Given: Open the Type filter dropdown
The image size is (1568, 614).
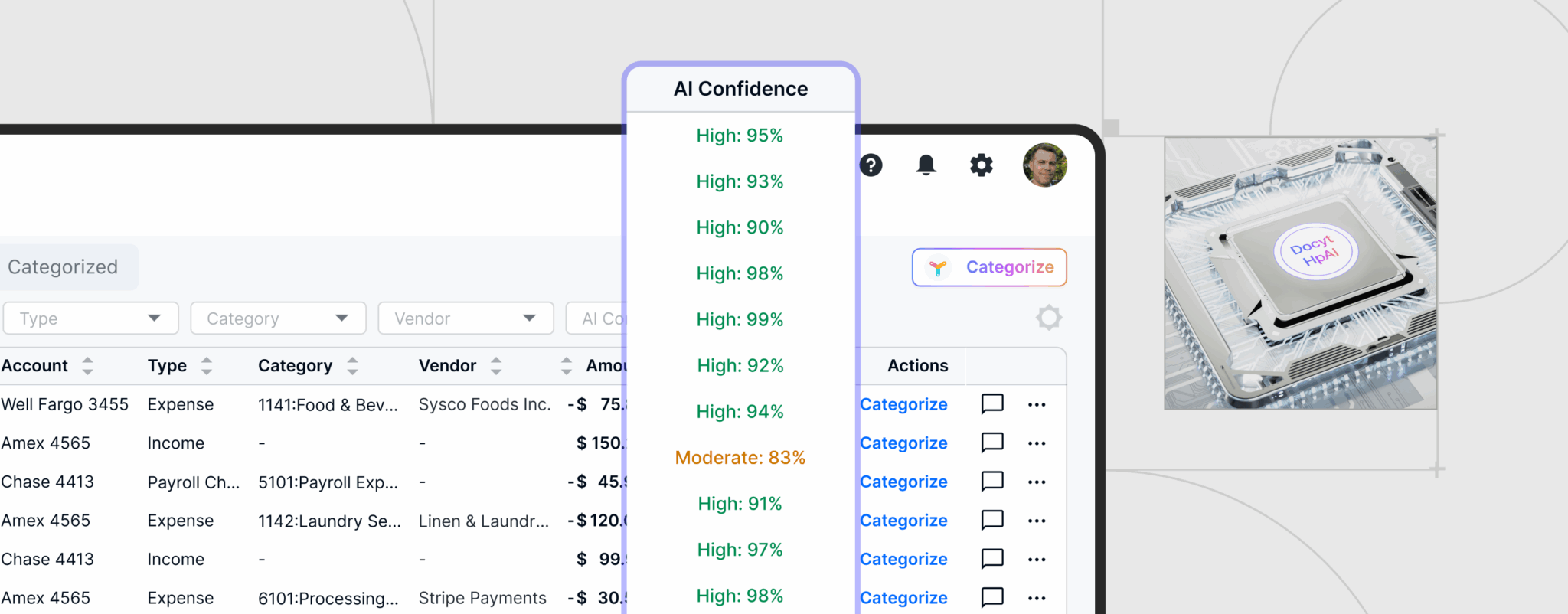Looking at the screenshot, I should click(90, 318).
